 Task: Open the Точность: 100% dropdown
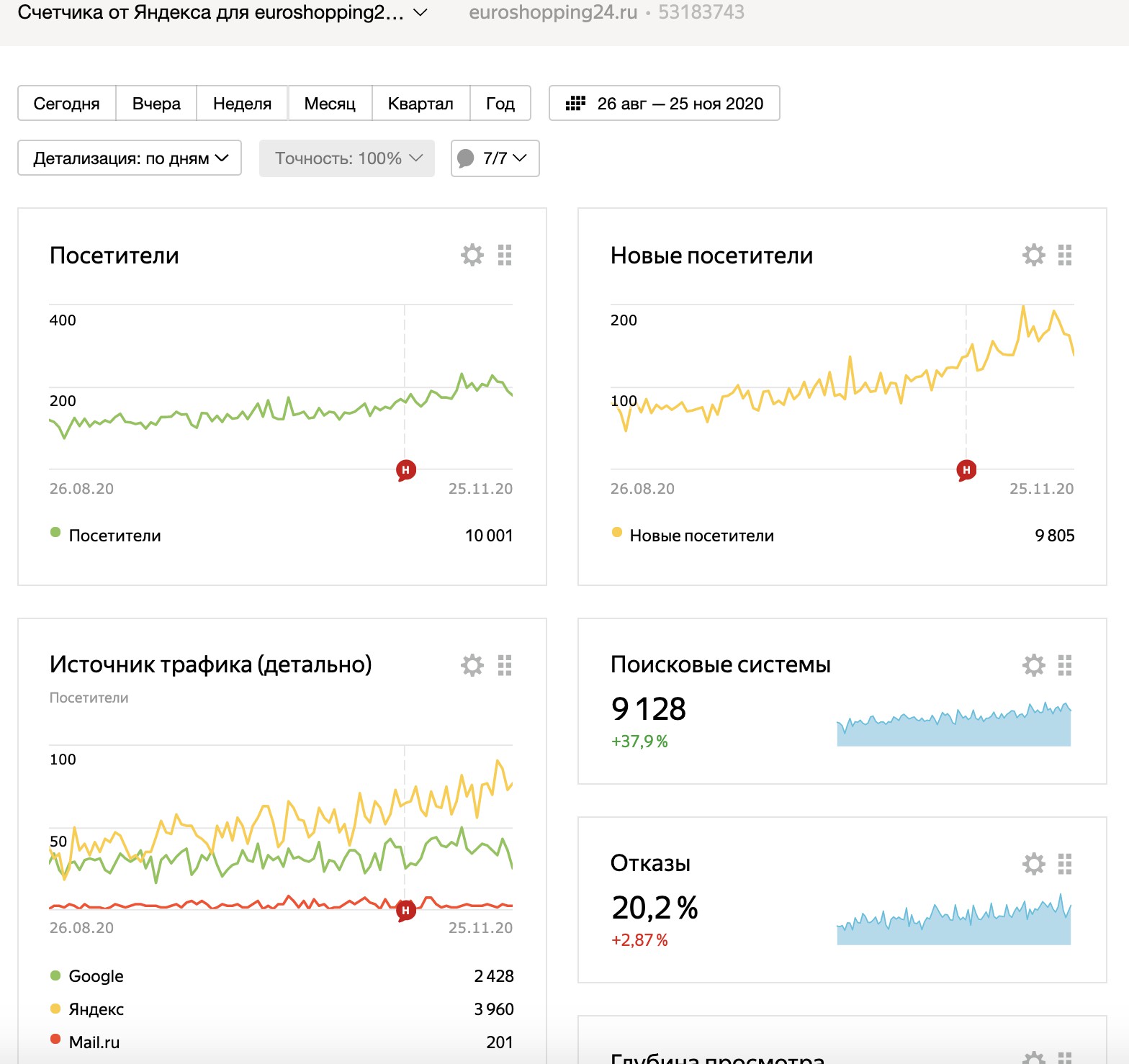pos(347,158)
